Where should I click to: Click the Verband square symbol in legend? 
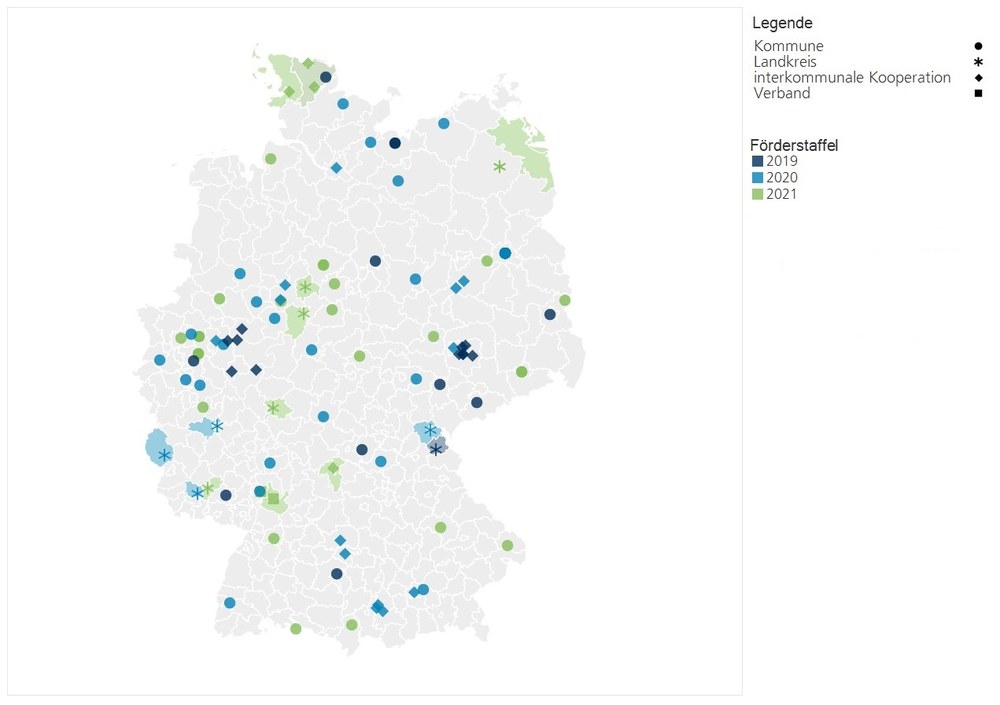point(978,93)
